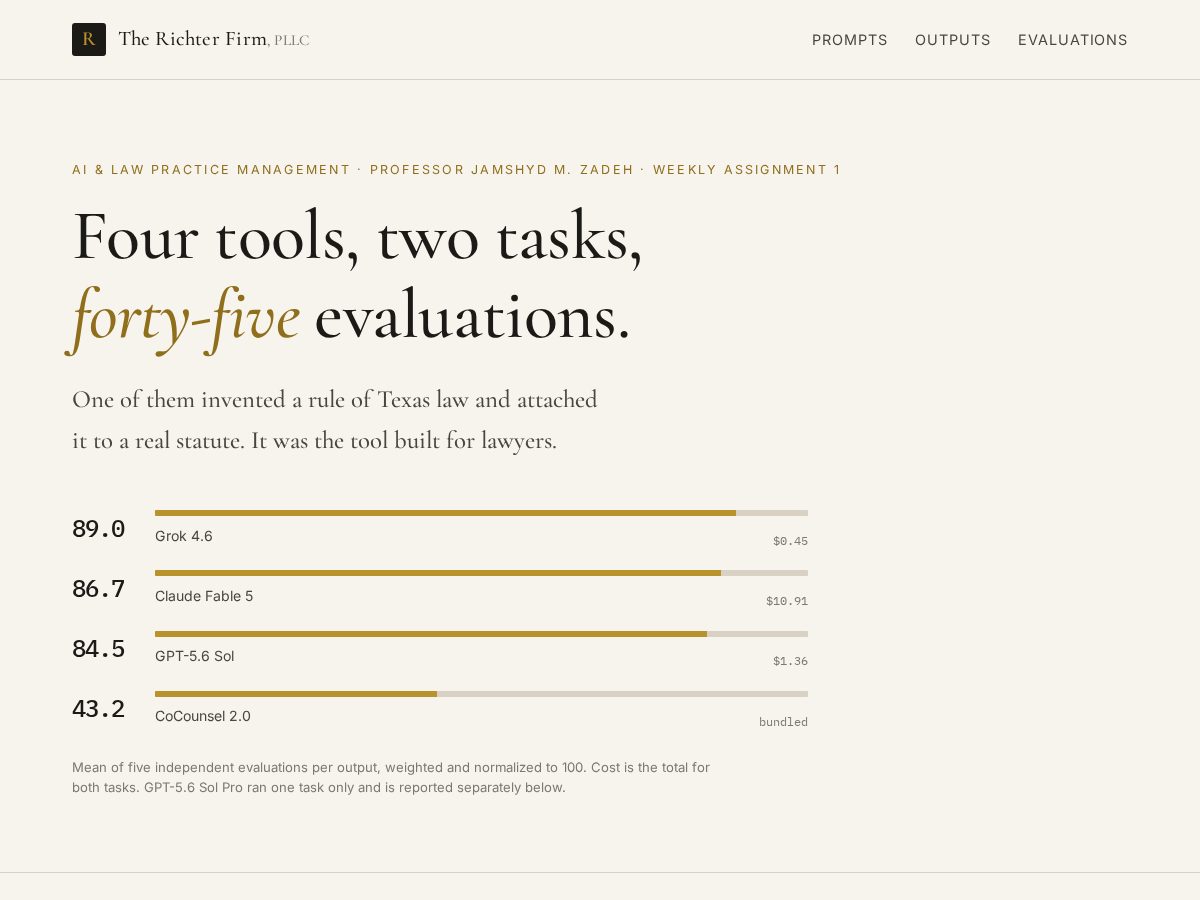Image resolution: width=1200 pixels, height=900 pixels.
Task: Click the 'Four tools, two tasks,' headline
Action: (357, 237)
